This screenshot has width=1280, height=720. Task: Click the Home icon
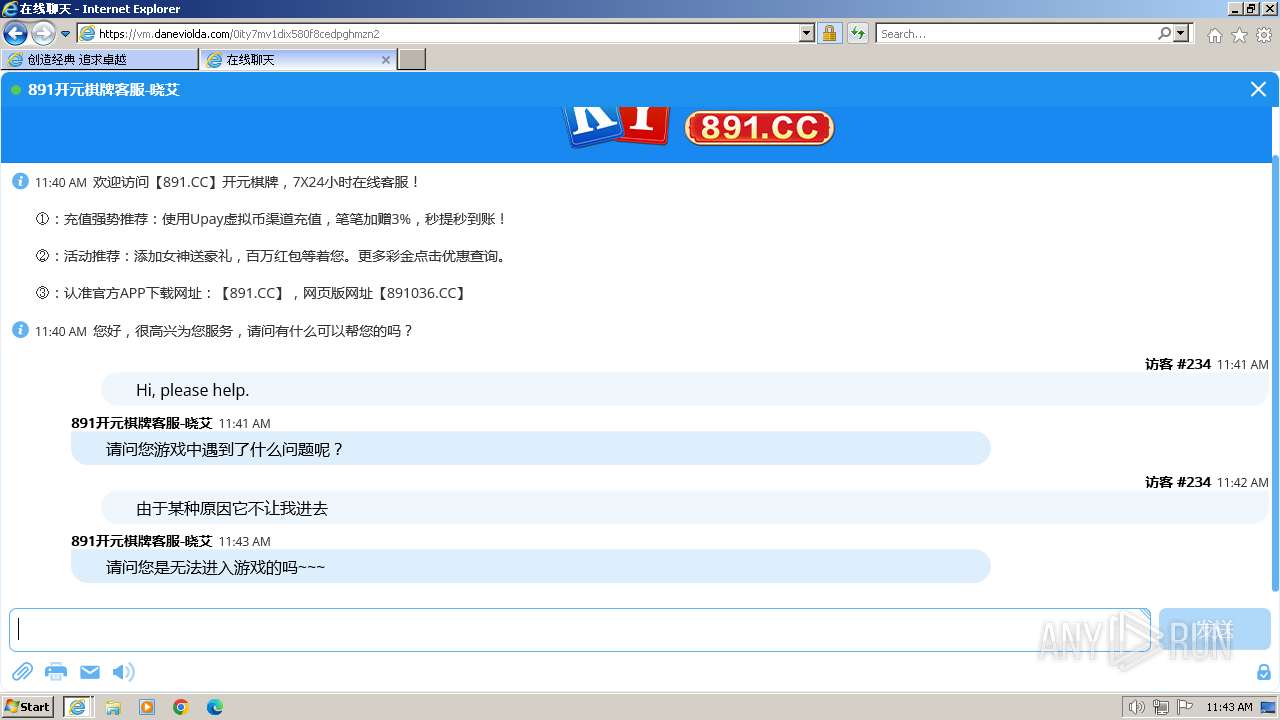1214,35
